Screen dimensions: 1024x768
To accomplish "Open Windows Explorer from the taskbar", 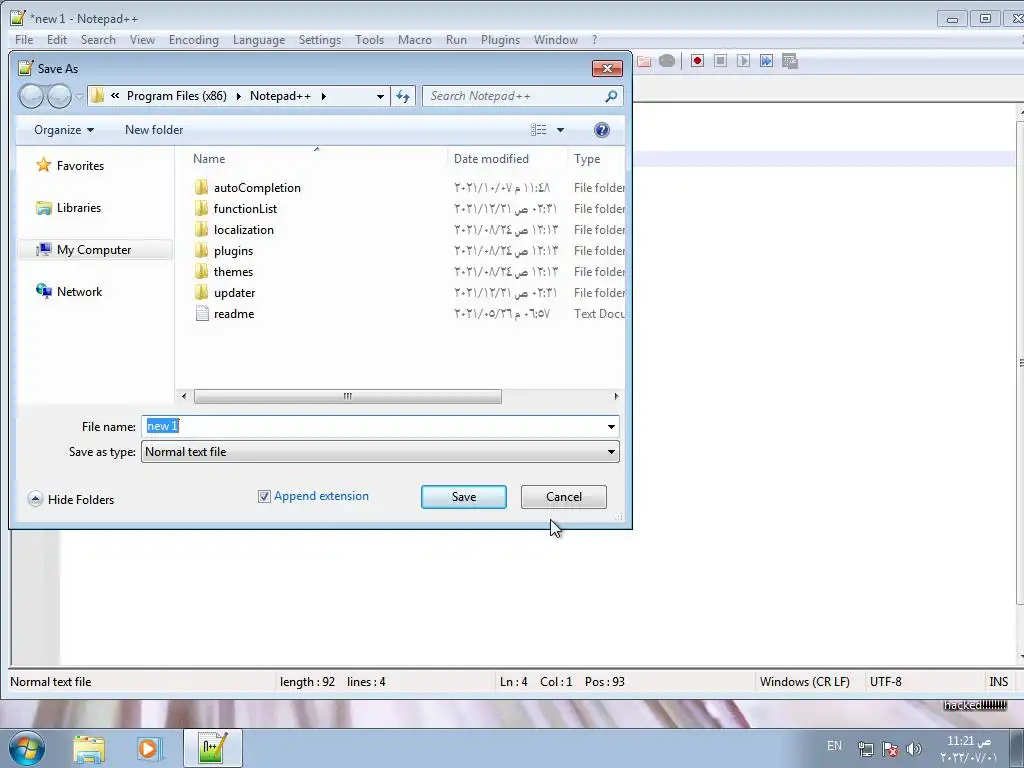I will (89, 748).
